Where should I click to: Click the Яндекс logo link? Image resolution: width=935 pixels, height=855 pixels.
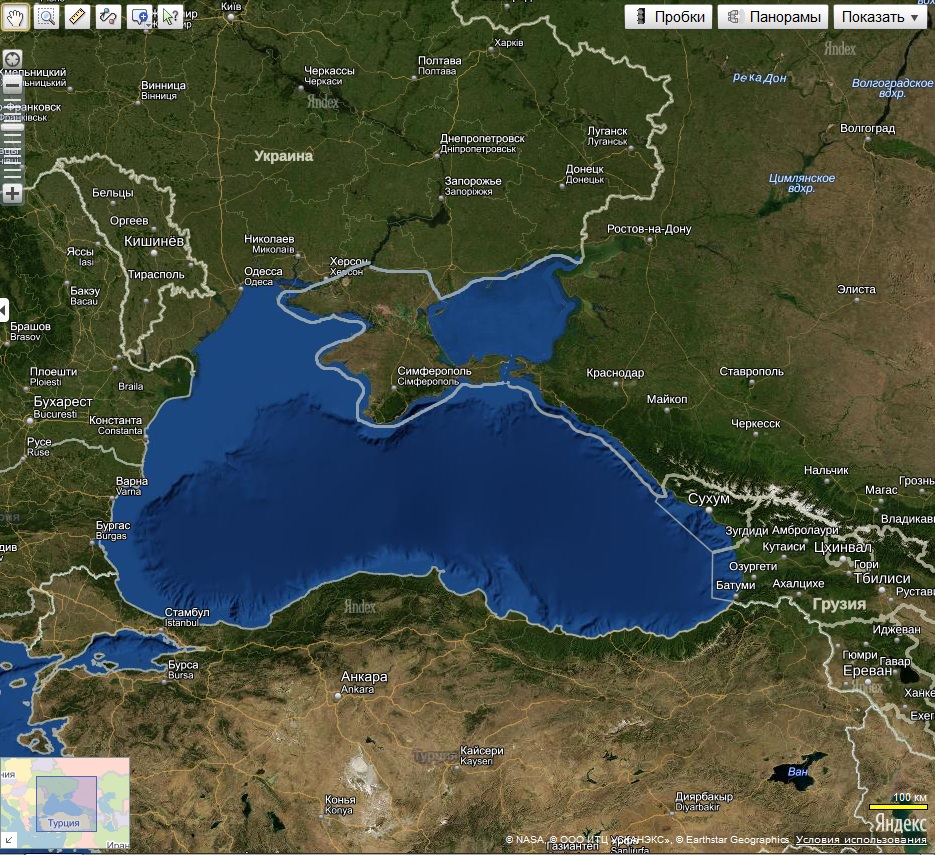[900, 823]
